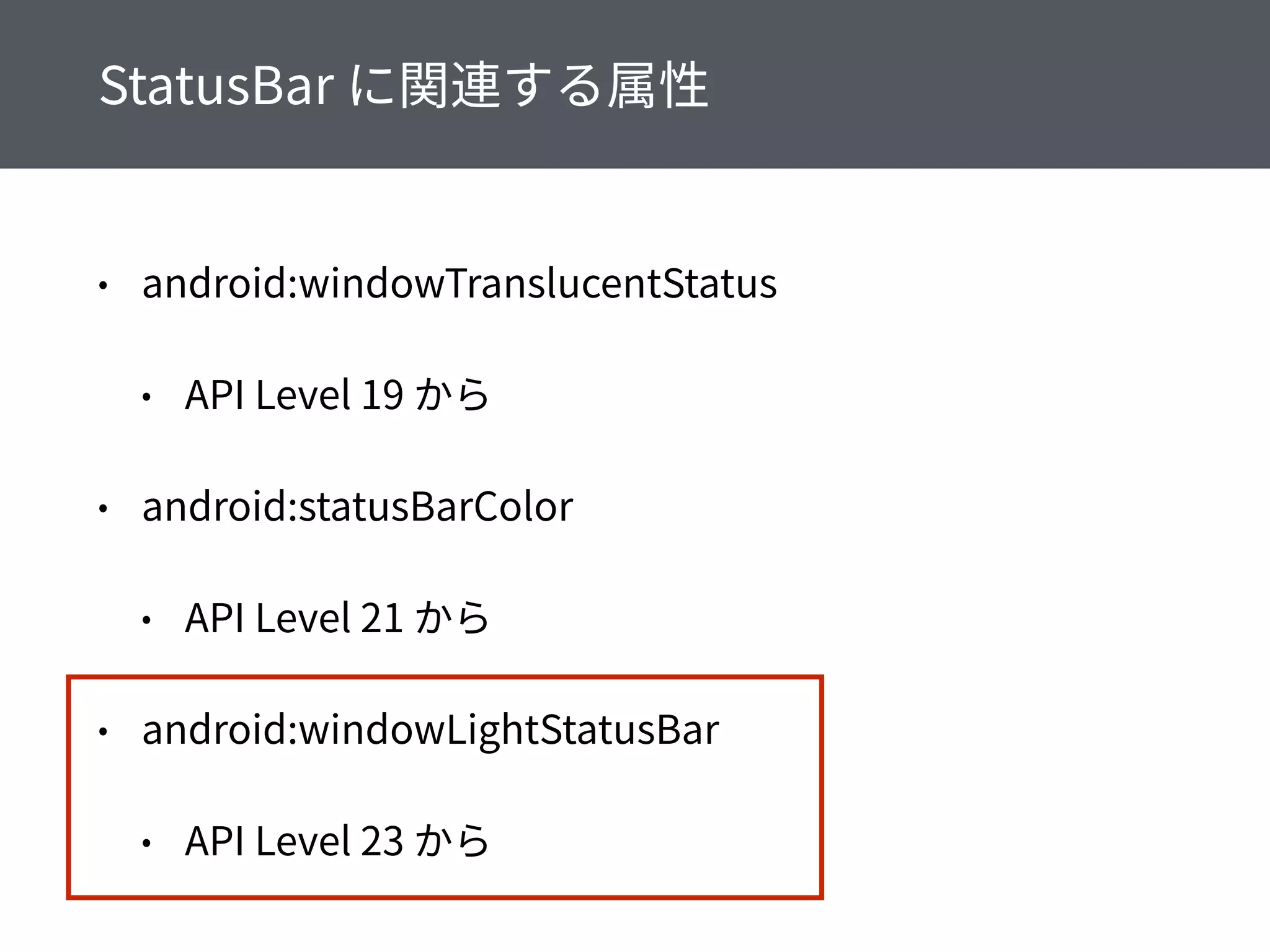Image resolution: width=1270 pixels, height=952 pixels.
Task: Select the android:statusBarColor text line
Action: 358,506
